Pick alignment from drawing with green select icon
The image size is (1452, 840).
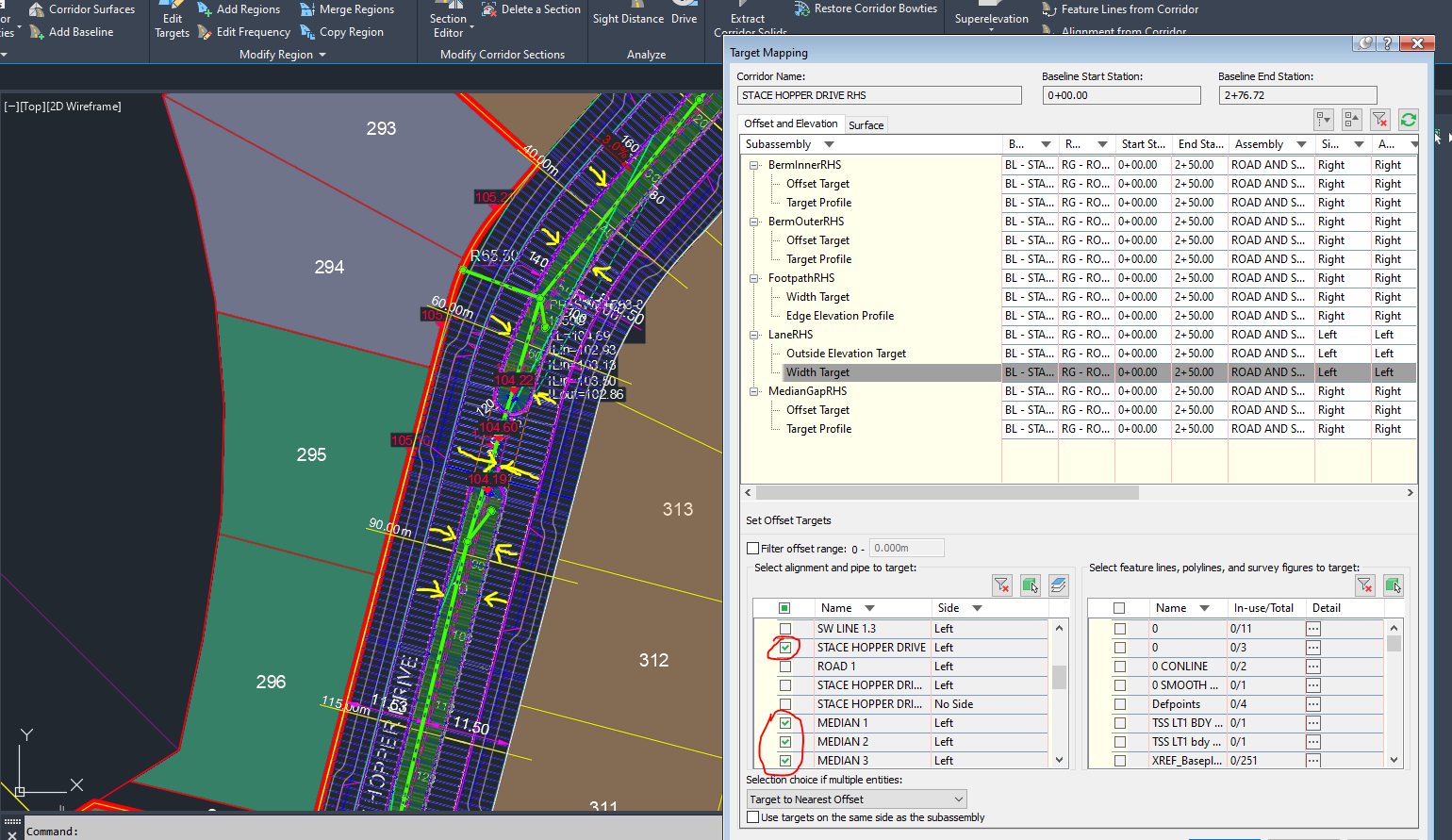(1030, 585)
